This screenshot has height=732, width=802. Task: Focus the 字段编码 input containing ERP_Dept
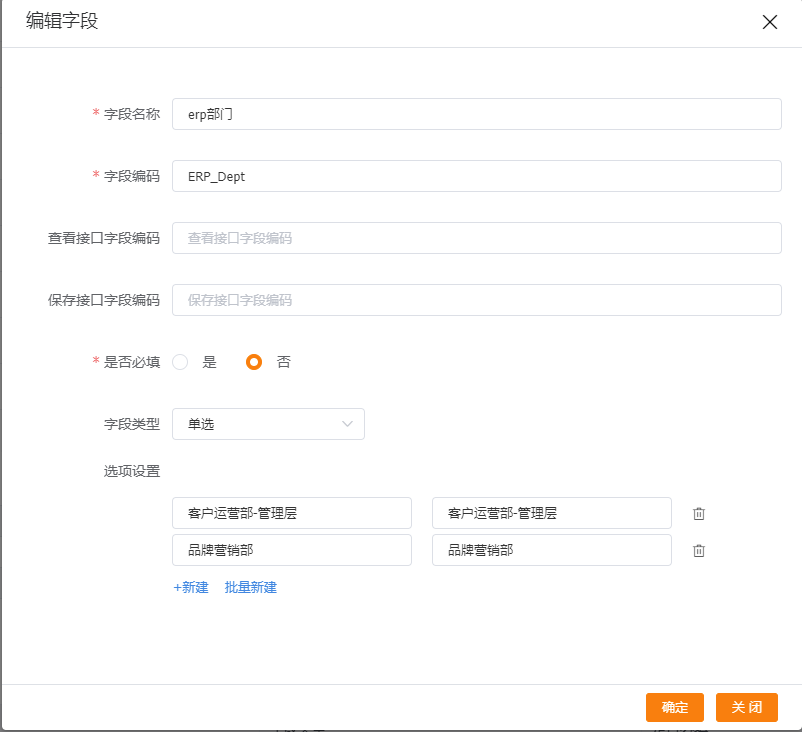point(477,176)
